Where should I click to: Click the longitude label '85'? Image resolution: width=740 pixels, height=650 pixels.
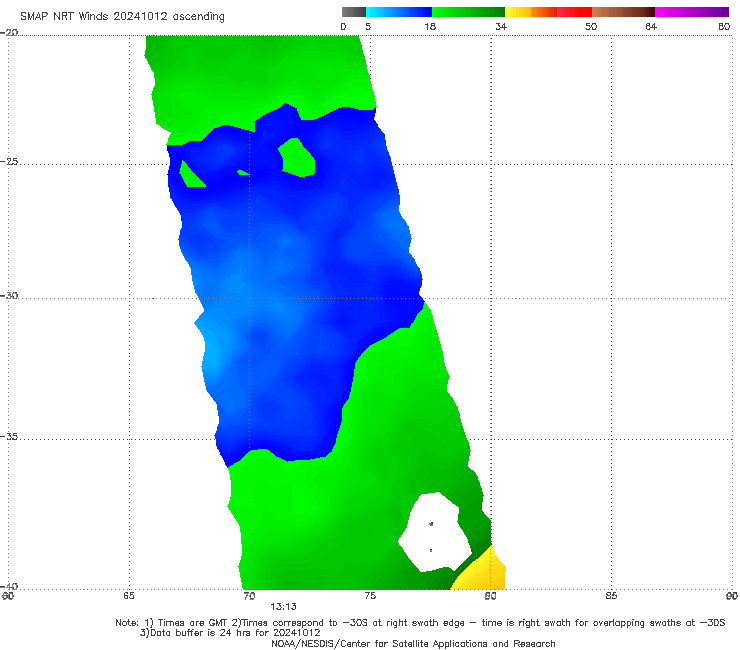click(611, 596)
